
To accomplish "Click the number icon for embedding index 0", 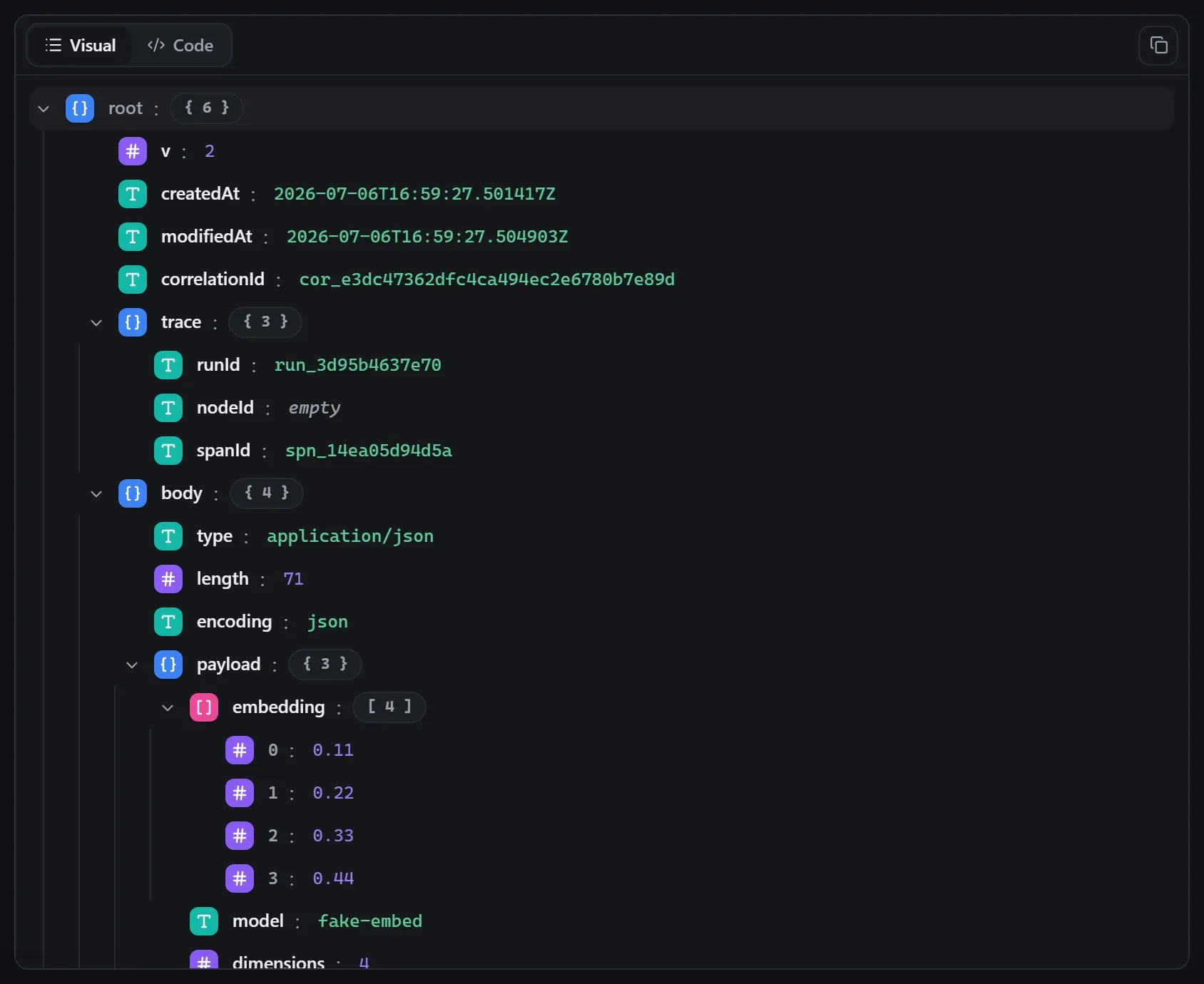I will pyautogui.click(x=240, y=750).
